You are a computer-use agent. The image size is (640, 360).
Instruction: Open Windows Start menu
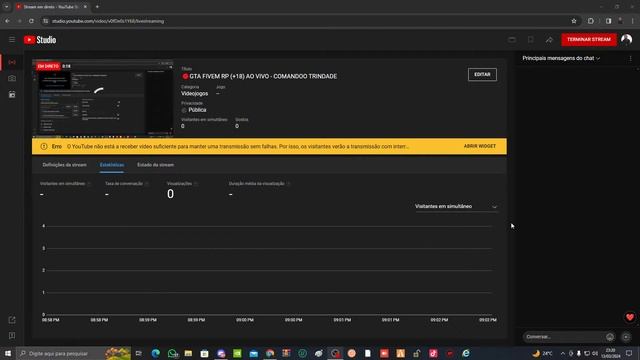tap(8, 353)
